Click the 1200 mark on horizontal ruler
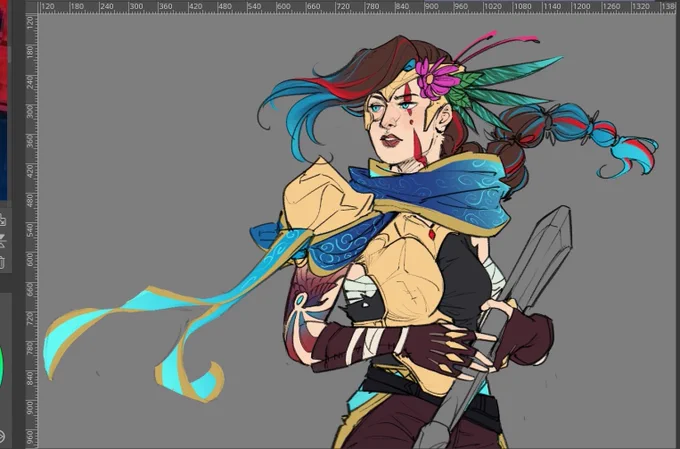680x449 pixels. [581, 7]
